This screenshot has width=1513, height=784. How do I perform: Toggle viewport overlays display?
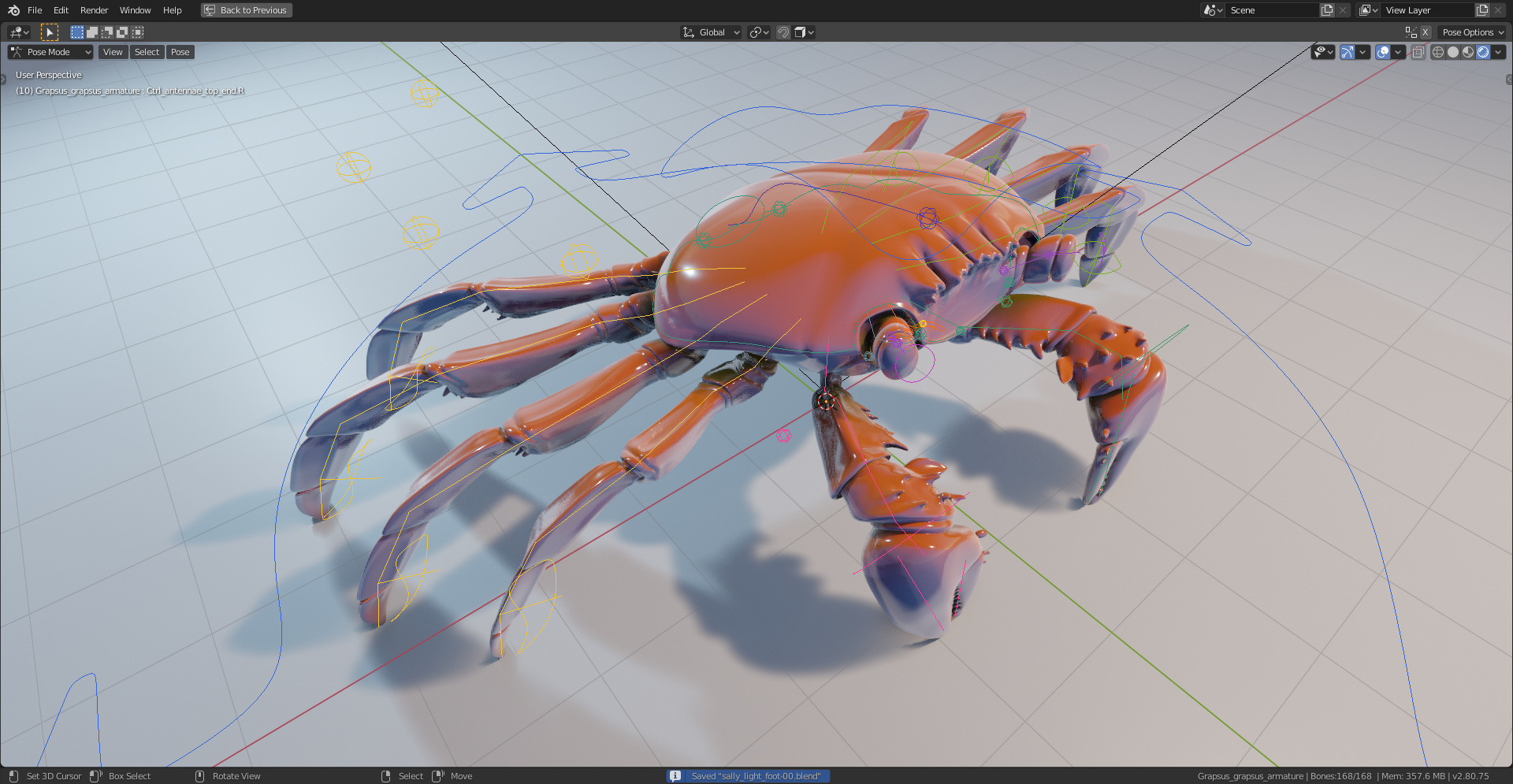[x=1383, y=52]
